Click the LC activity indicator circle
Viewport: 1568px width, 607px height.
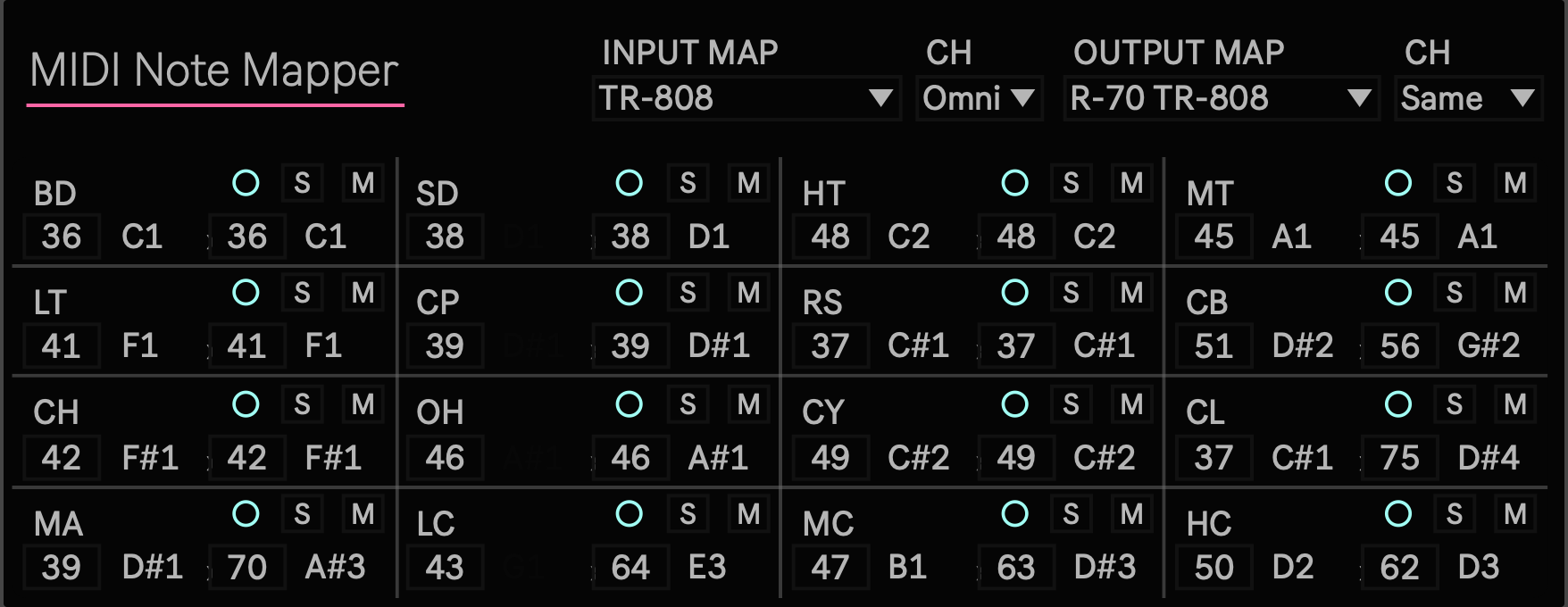click(x=630, y=513)
